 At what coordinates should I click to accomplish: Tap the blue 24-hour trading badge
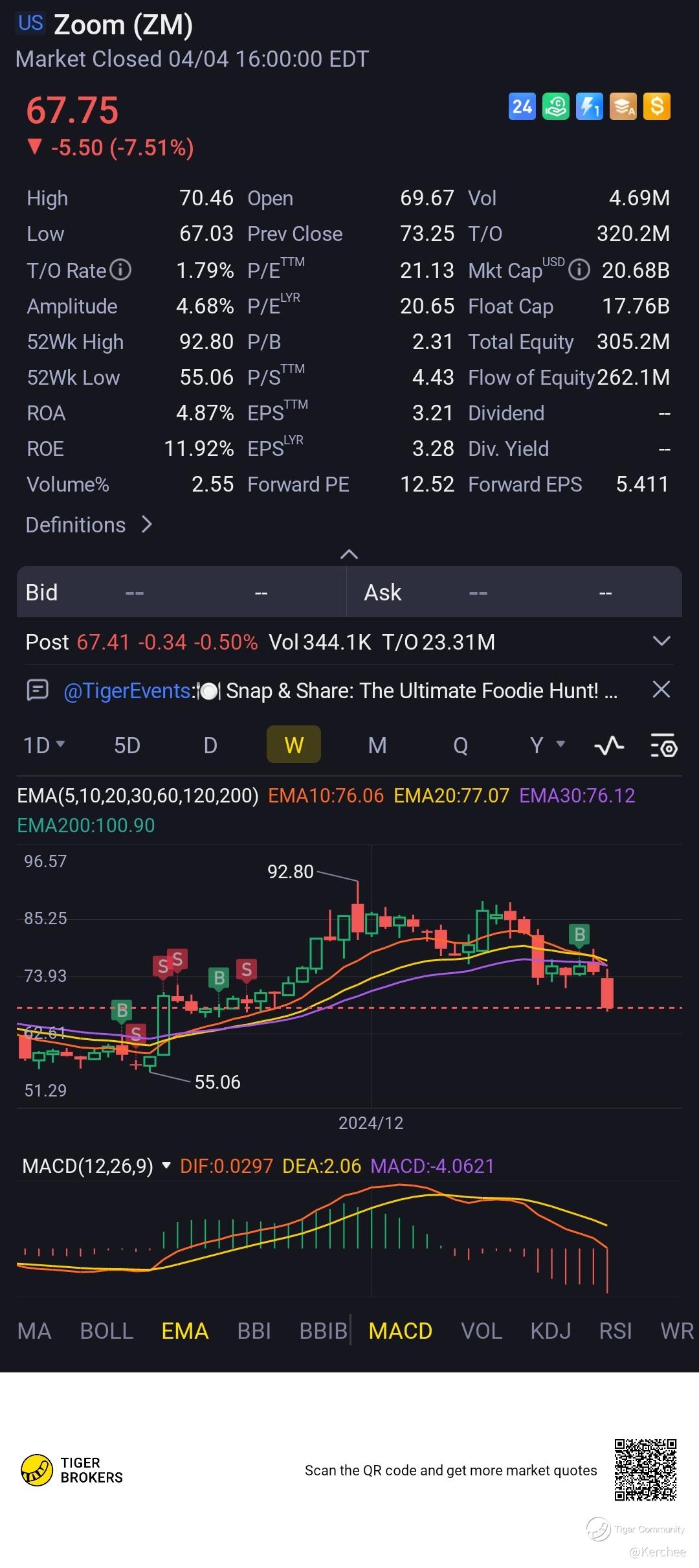[522, 106]
